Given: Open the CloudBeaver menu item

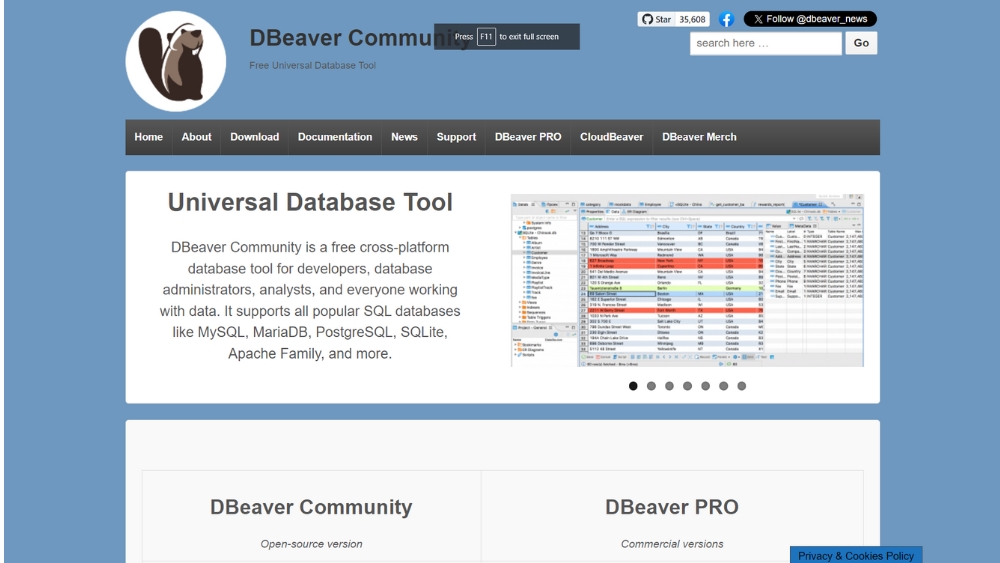Looking at the screenshot, I should (x=612, y=137).
